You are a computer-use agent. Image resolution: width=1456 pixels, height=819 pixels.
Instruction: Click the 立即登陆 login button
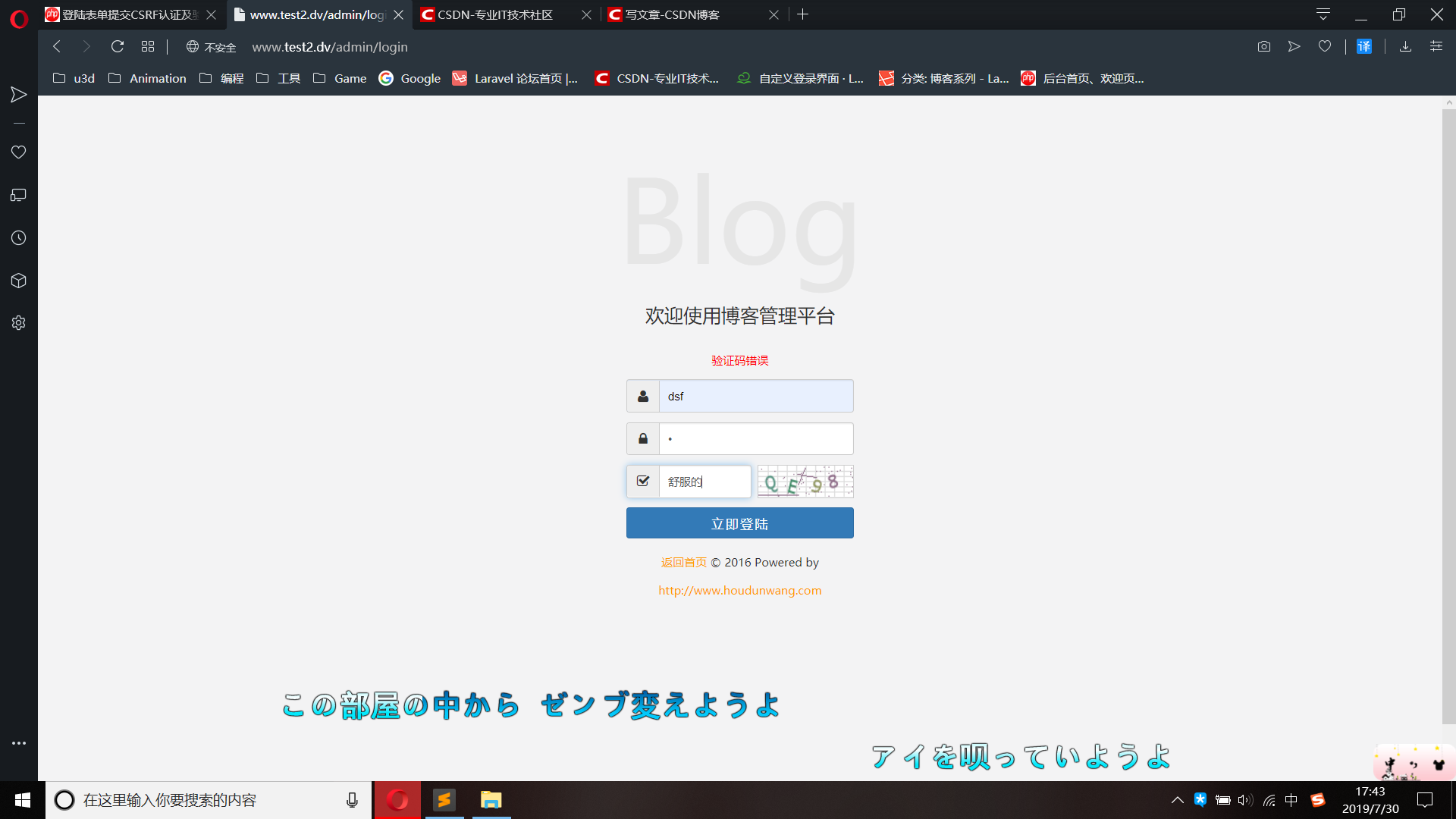[x=739, y=523]
